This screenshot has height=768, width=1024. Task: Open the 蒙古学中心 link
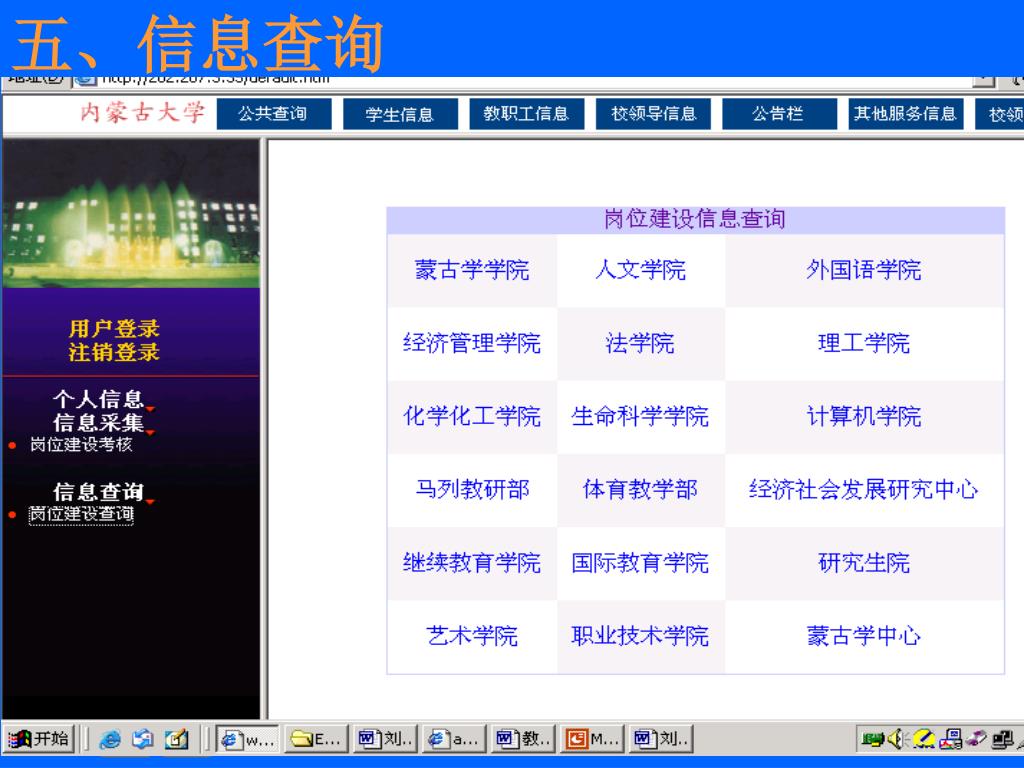[x=864, y=635]
